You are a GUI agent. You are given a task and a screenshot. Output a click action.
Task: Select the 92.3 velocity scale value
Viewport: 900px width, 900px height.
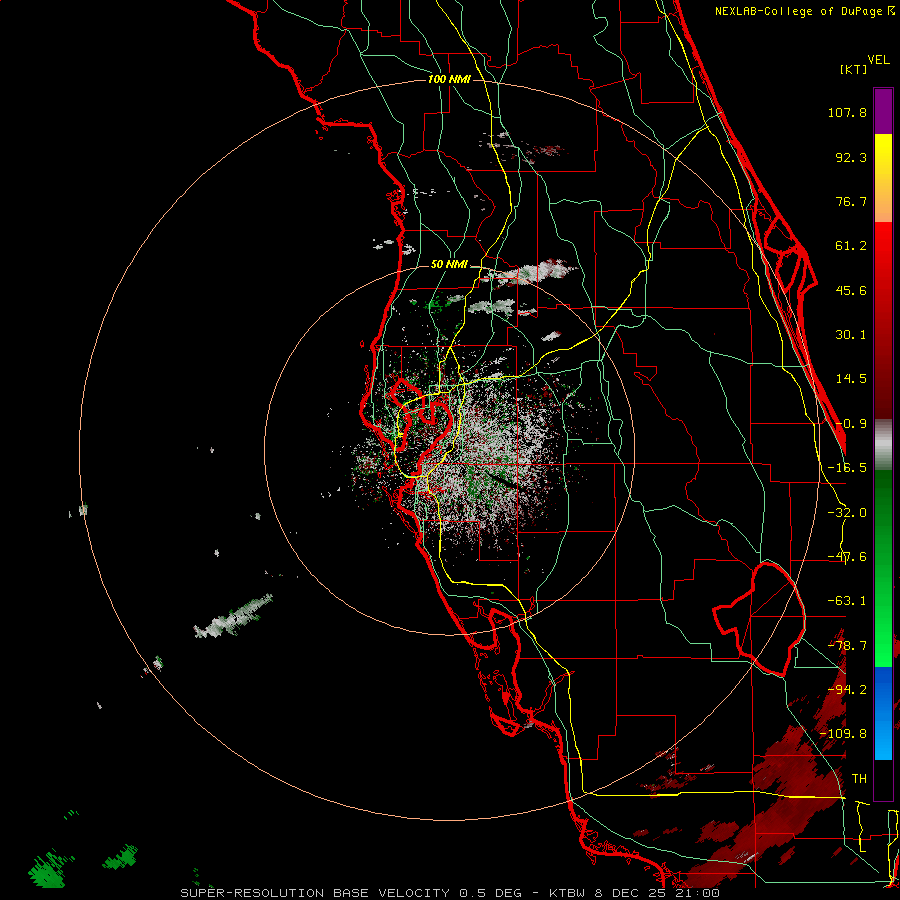[x=851, y=157]
